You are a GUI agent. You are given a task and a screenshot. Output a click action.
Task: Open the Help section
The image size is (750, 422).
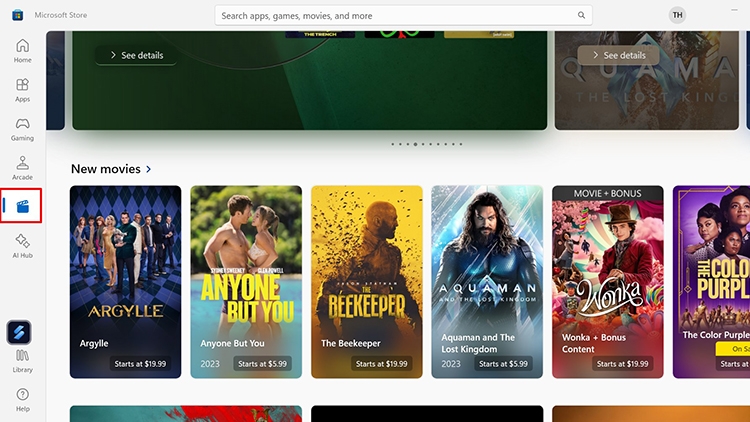[x=22, y=400]
